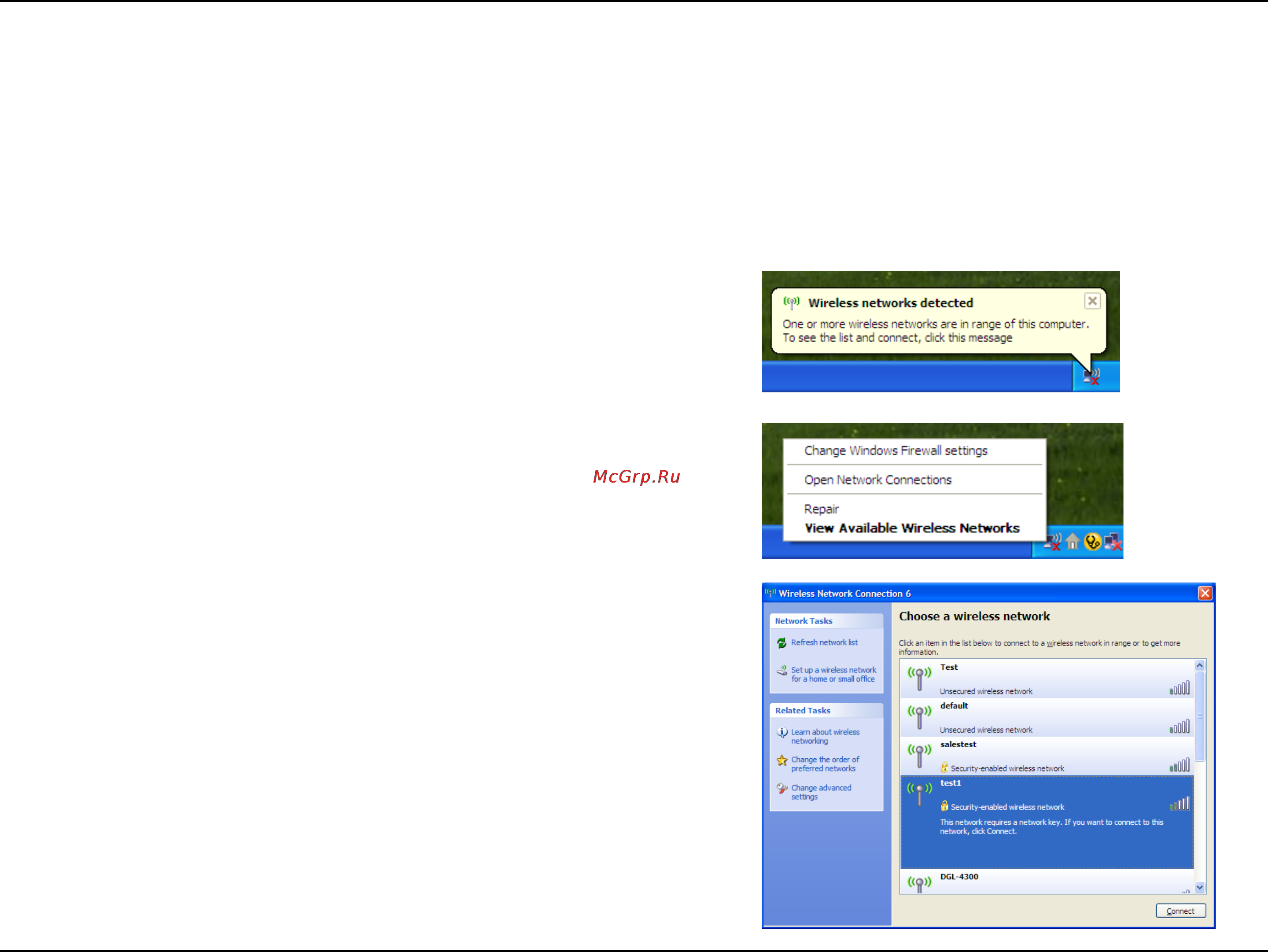
Task: Click signal strength bars of salestest
Action: pos(1180,764)
